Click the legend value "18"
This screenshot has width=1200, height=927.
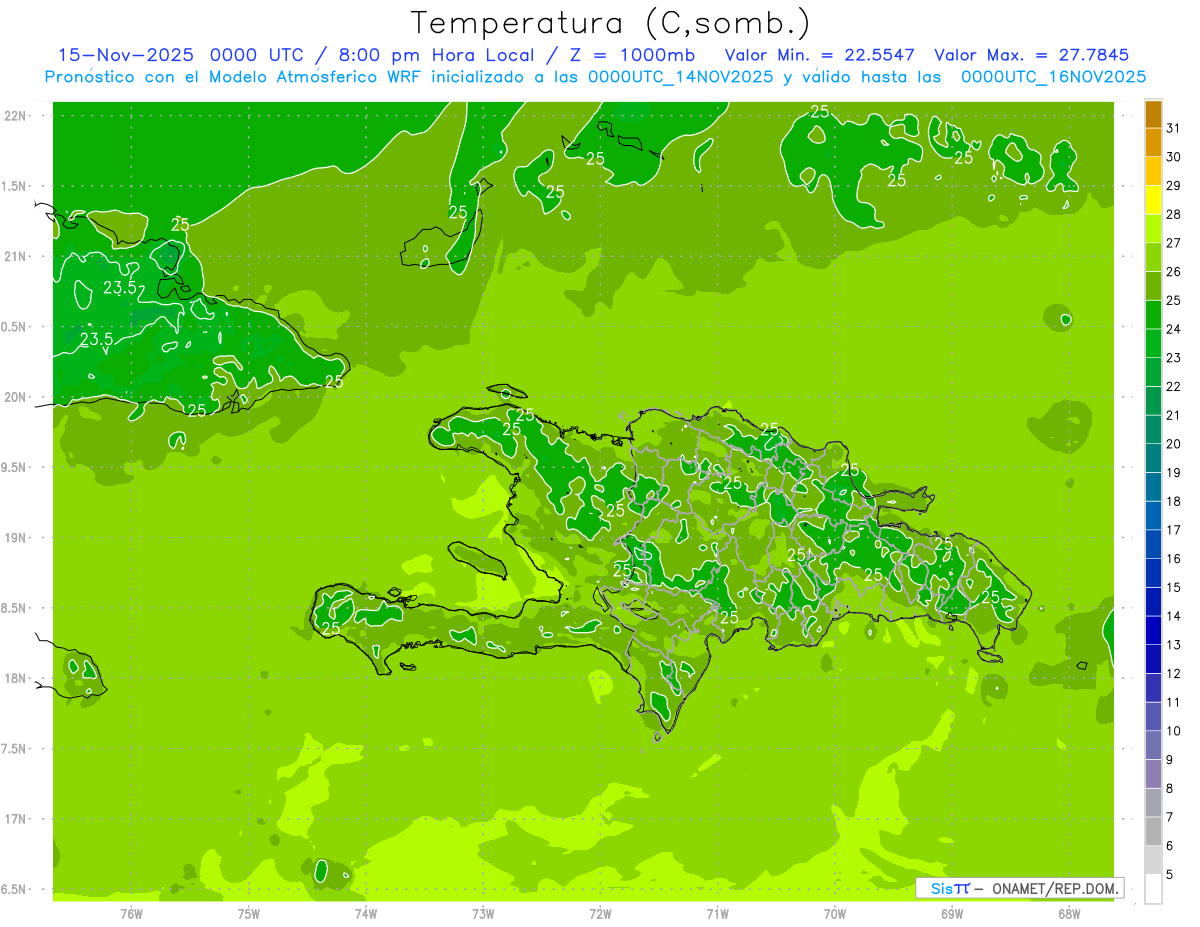coord(1174,501)
